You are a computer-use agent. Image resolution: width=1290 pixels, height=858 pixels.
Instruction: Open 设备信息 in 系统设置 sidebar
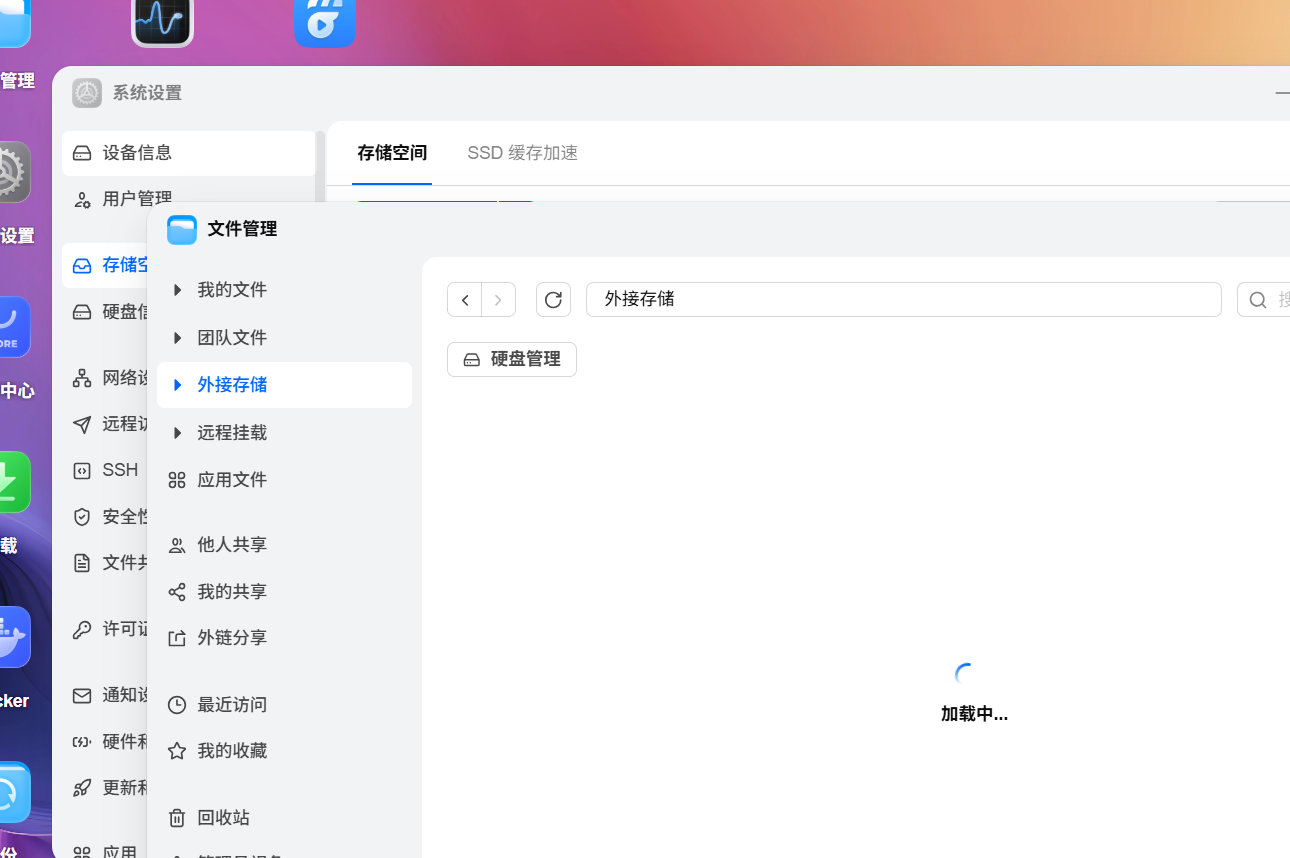188,153
